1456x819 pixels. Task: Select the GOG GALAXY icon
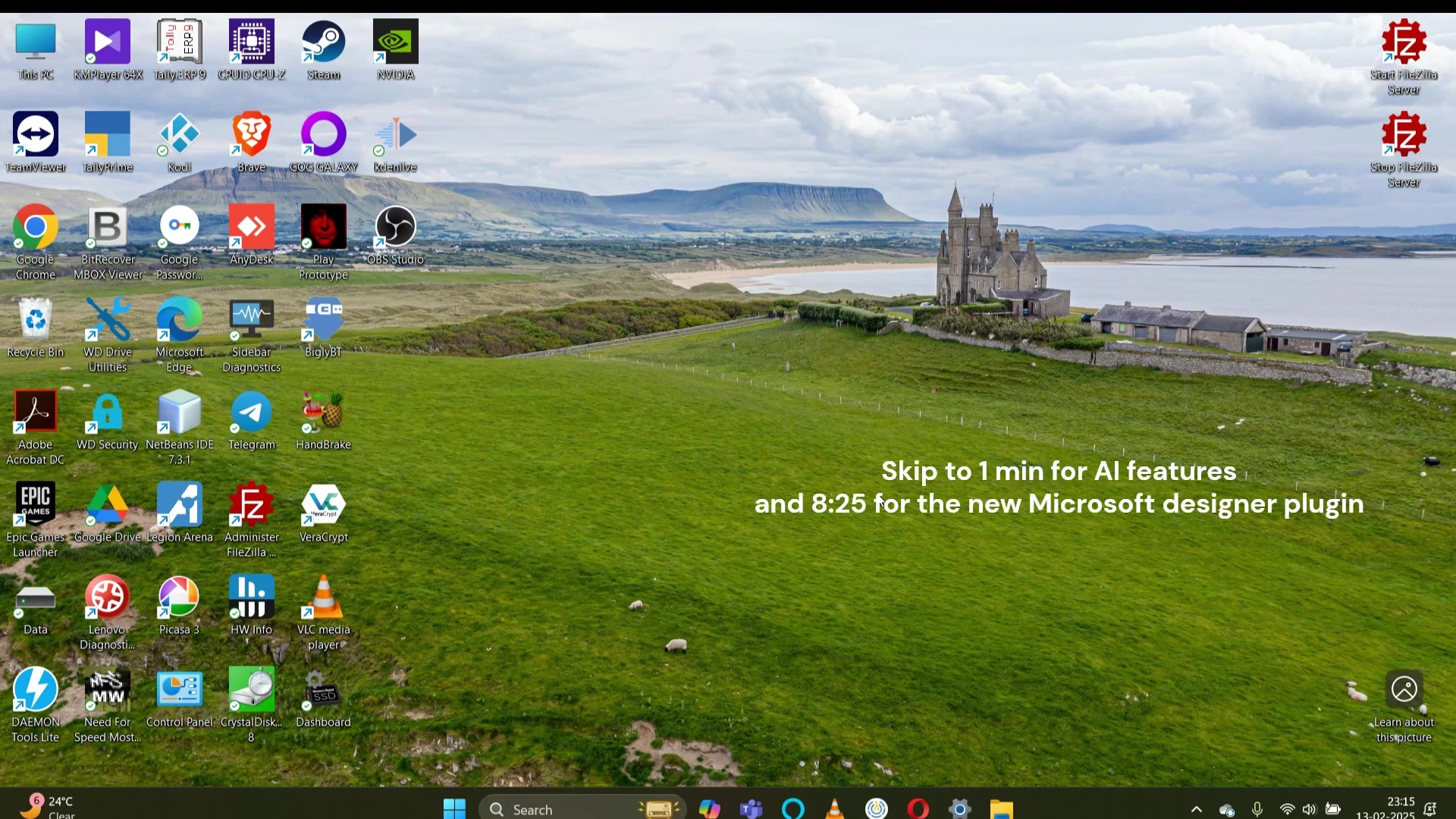tap(324, 143)
